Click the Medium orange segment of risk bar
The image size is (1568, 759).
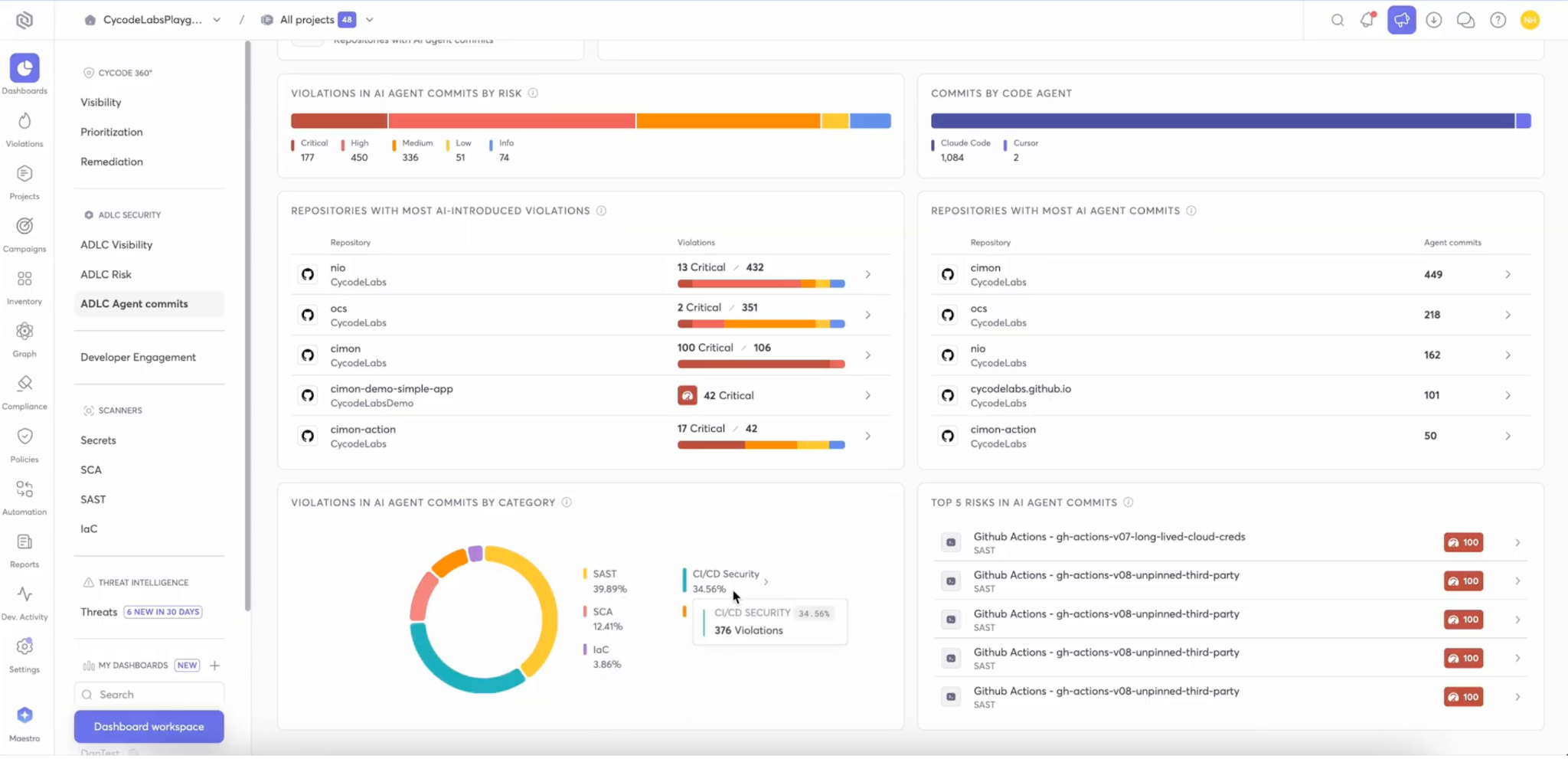728,121
